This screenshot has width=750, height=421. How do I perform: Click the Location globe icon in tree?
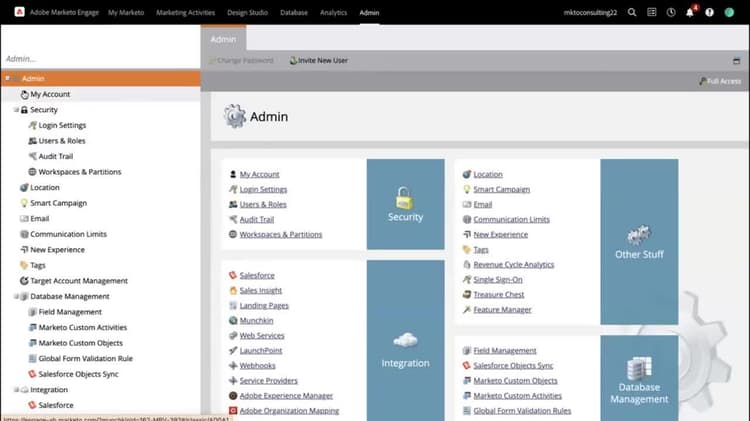coord(24,188)
